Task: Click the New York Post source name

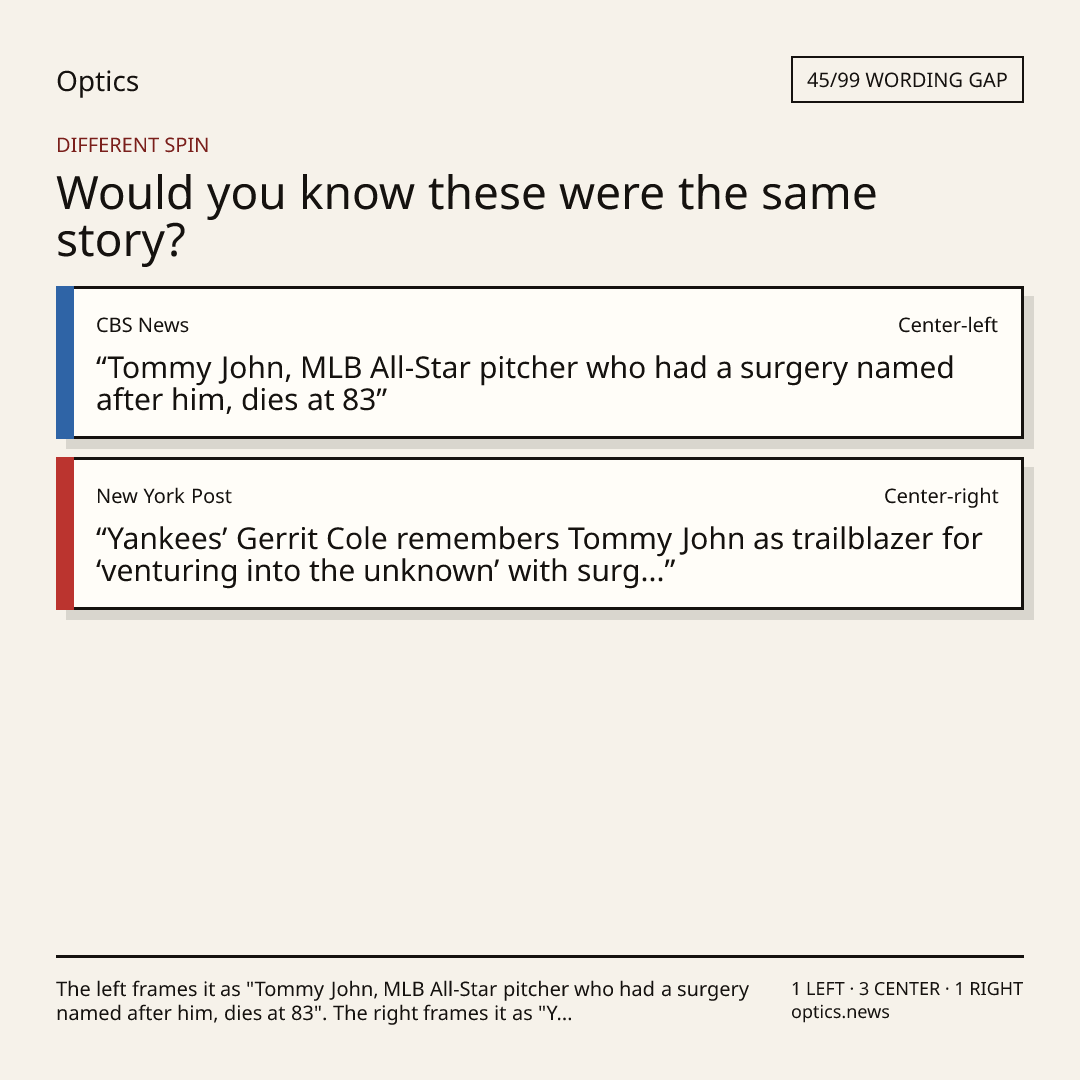Action: [x=164, y=496]
